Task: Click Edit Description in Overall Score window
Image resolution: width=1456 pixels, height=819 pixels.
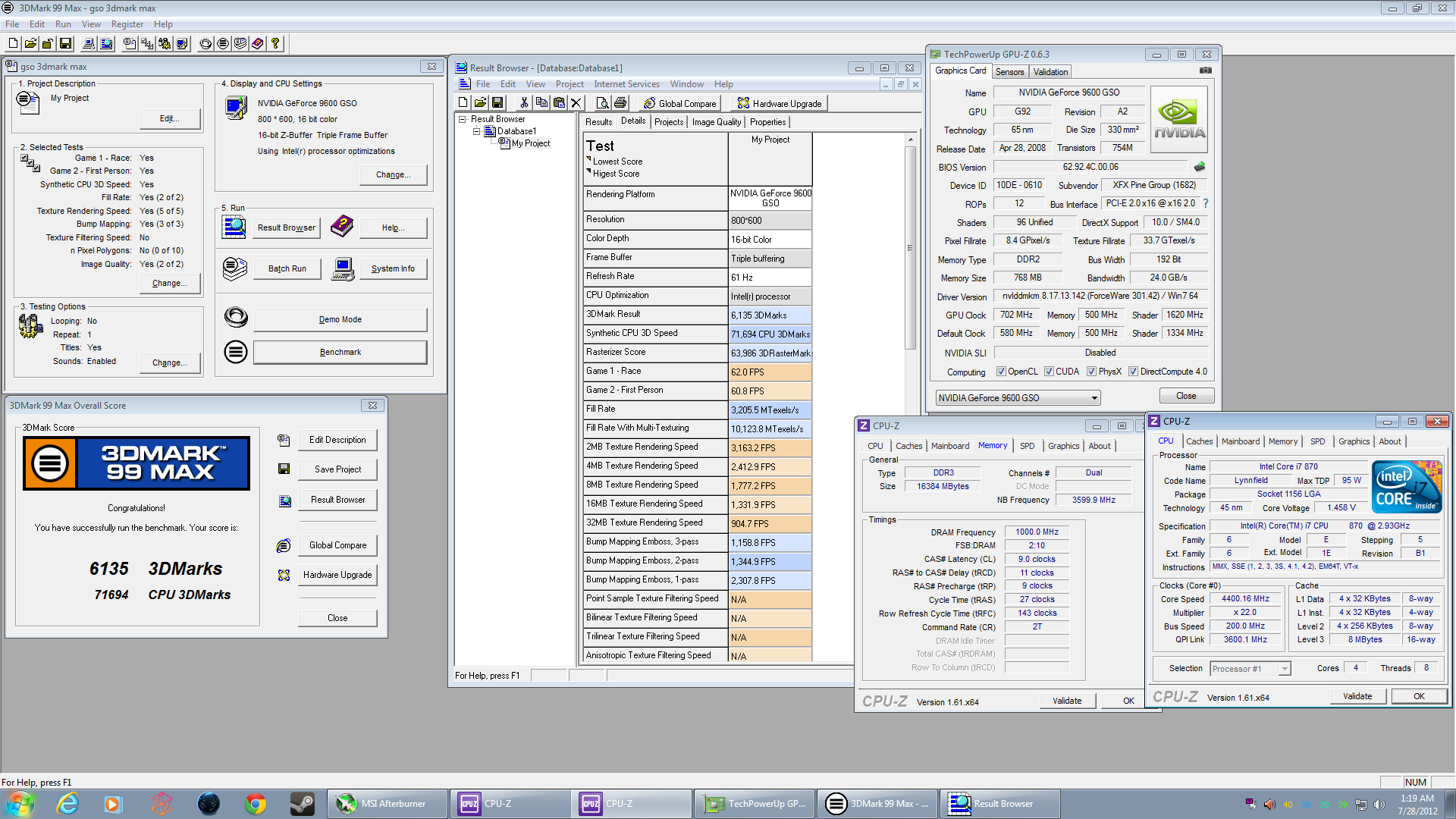Action: (337, 440)
